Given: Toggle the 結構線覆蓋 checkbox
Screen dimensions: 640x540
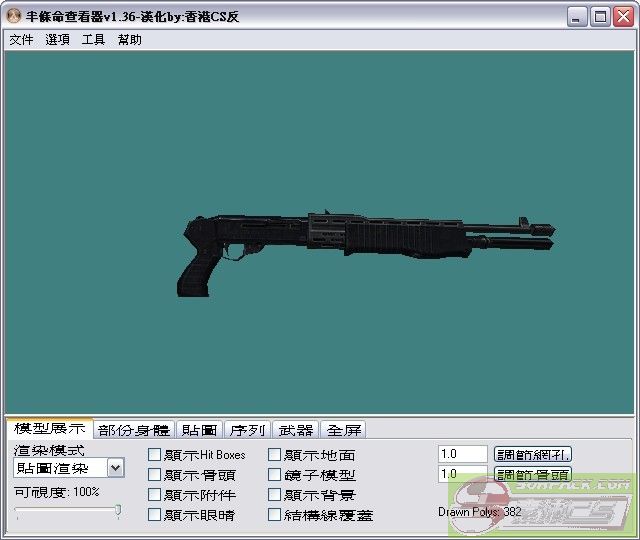Looking at the screenshot, I should tap(275, 515).
